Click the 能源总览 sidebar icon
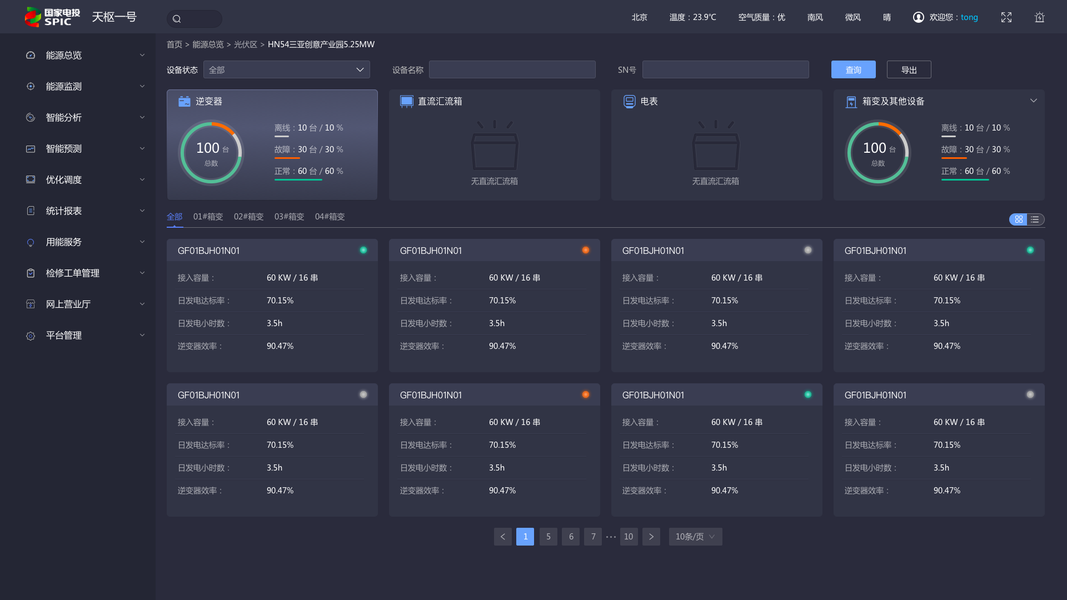 [31, 55]
